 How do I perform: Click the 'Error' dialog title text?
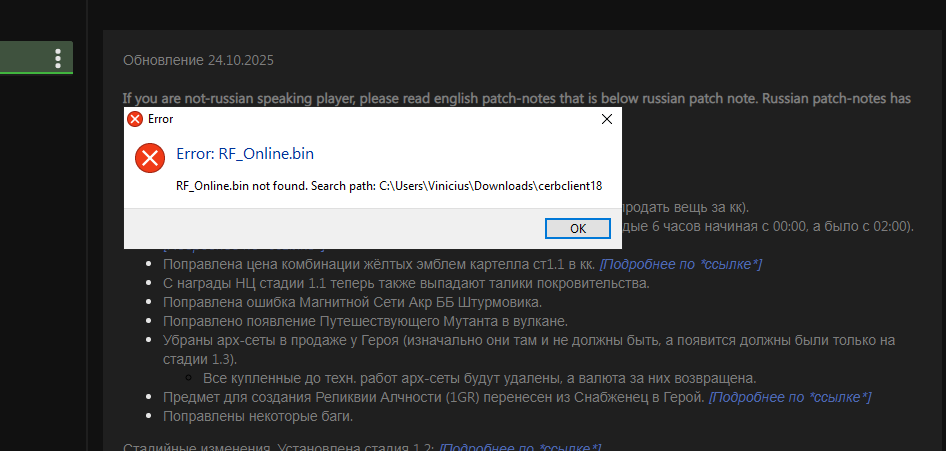160,119
